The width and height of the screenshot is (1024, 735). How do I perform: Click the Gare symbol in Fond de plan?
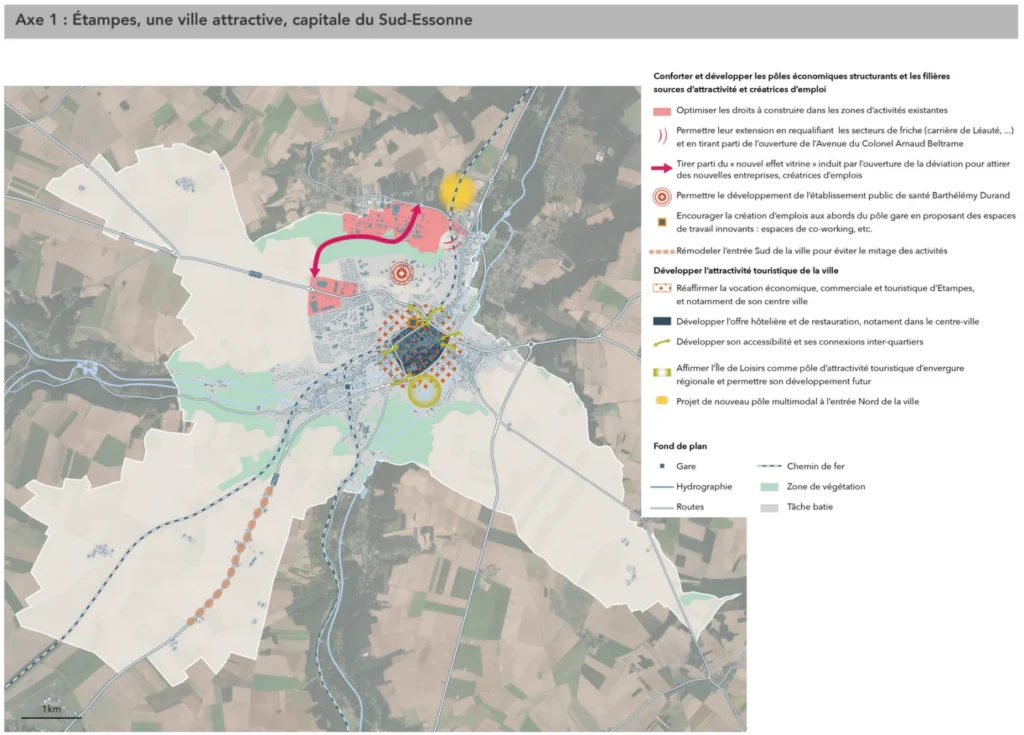pos(663,467)
